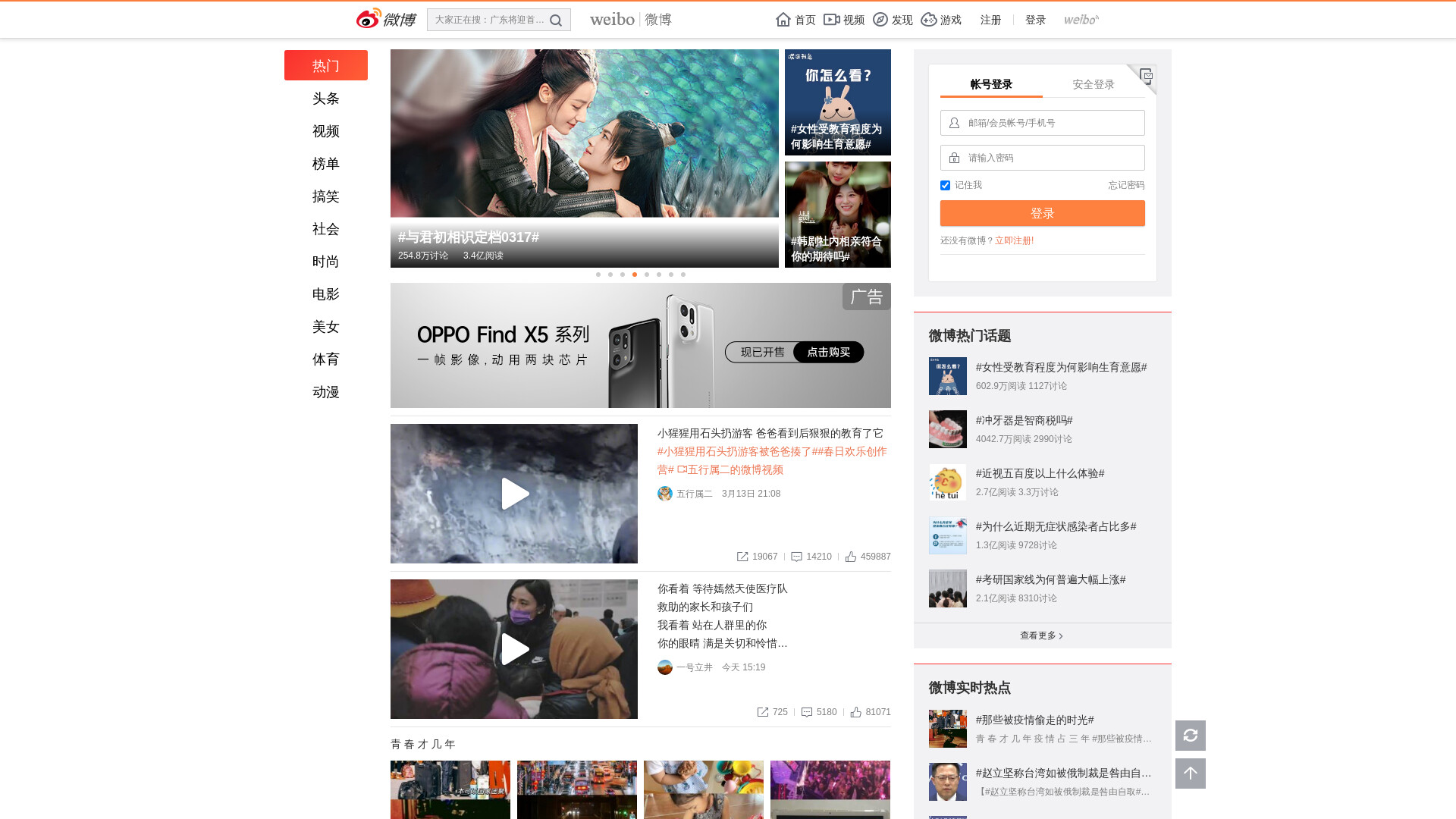Play the 一号立井 medical team video
This screenshot has width=1456, height=819.
(514, 649)
